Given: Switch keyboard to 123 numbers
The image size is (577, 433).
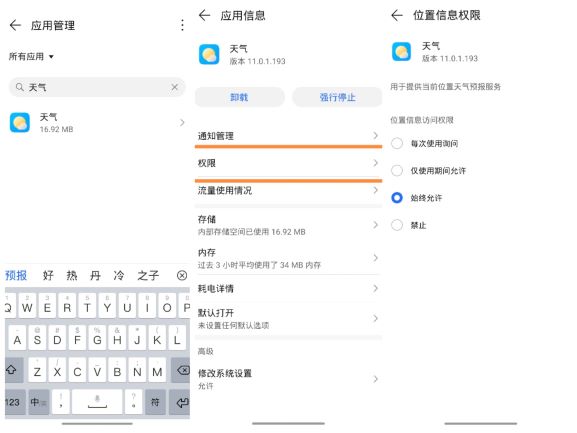Looking at the screenshot, I should click(15, 402).
